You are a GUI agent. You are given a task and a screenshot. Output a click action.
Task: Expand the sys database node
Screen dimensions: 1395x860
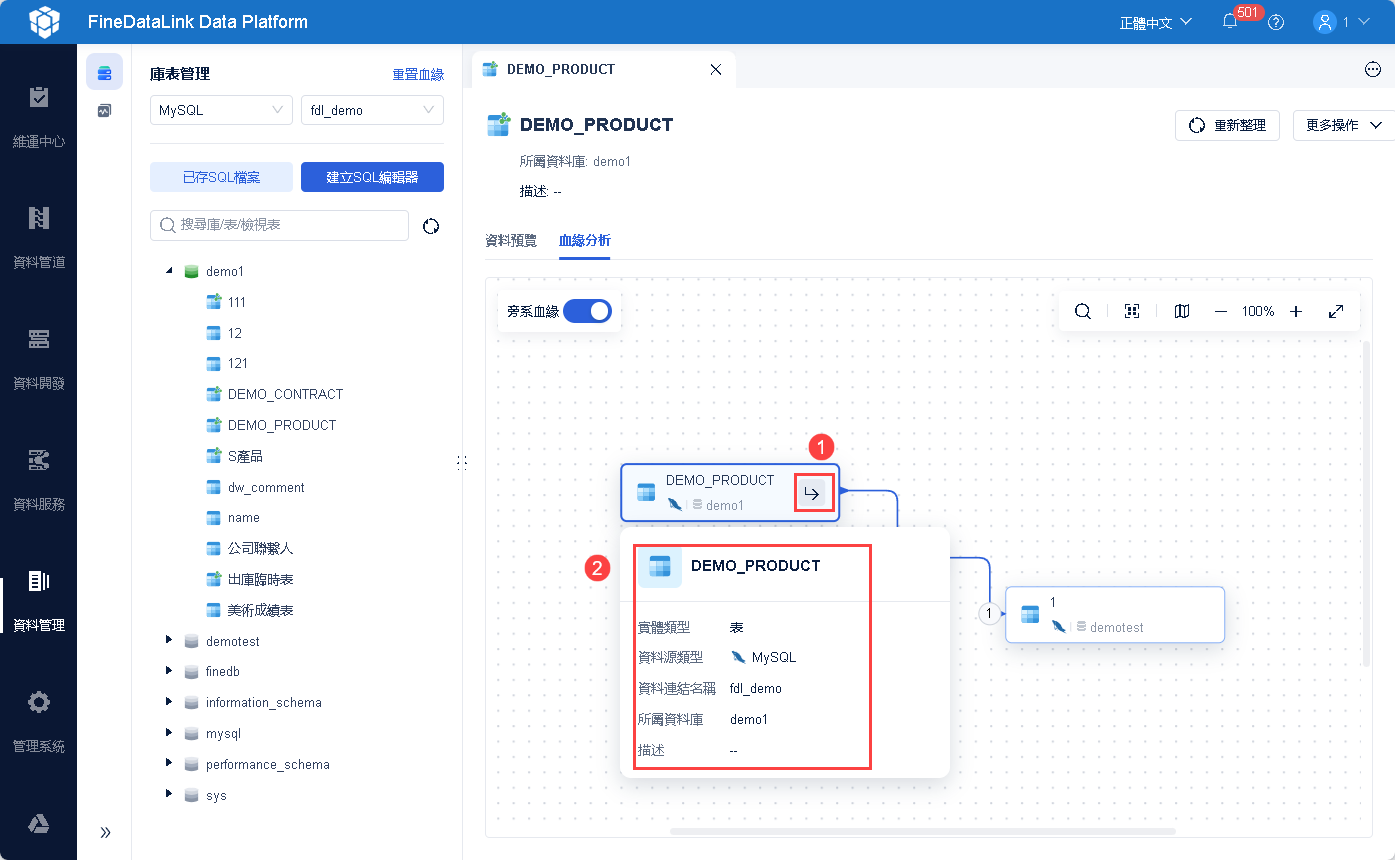click(x=169, y=795)
